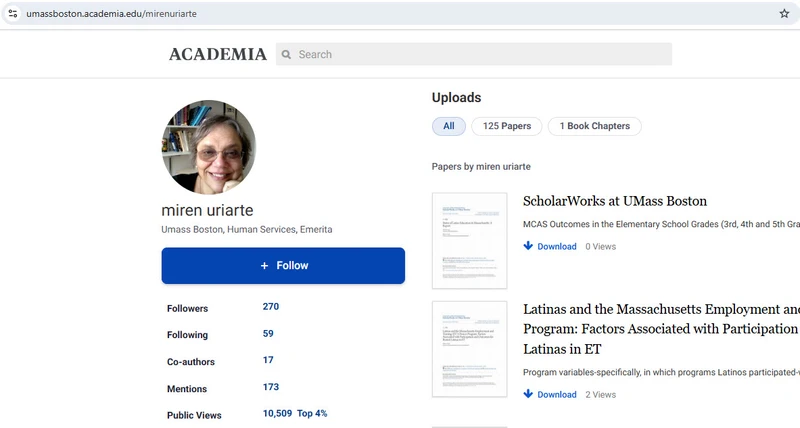Select the All uploads filter
The width and height of the screenshot is (800, 428).
click(x=449, y=126)
